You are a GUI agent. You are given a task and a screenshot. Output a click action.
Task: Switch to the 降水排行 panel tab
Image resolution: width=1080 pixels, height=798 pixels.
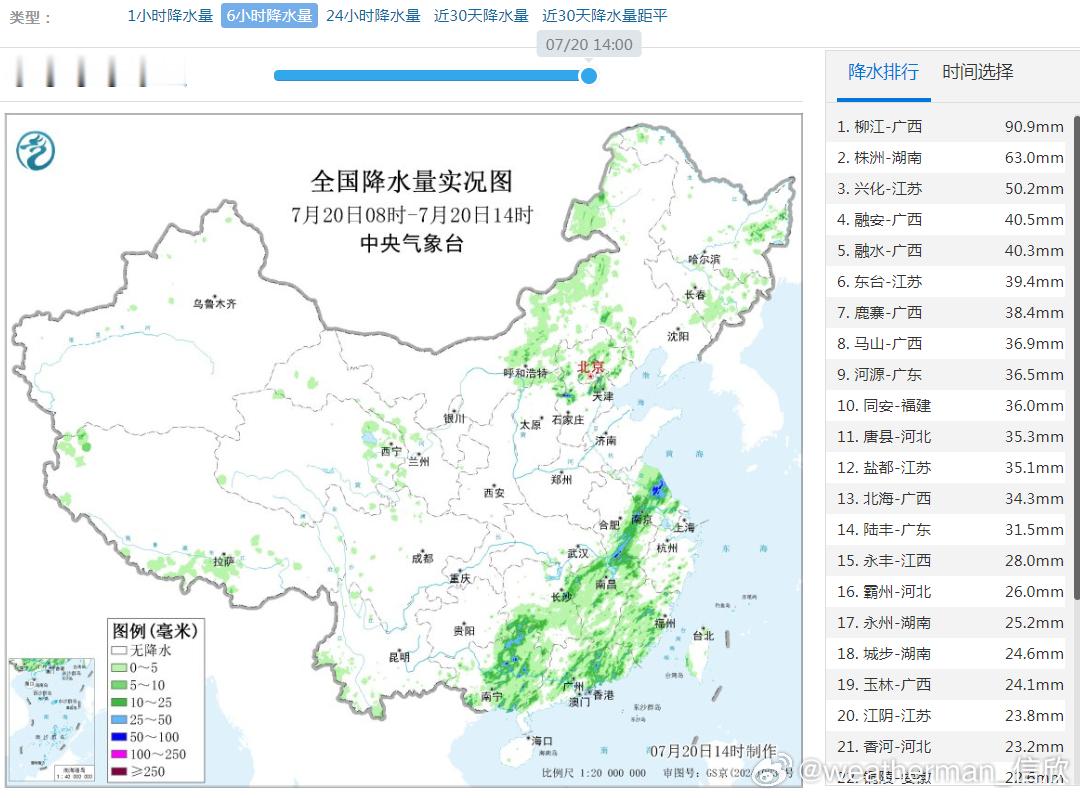(883, 72)
